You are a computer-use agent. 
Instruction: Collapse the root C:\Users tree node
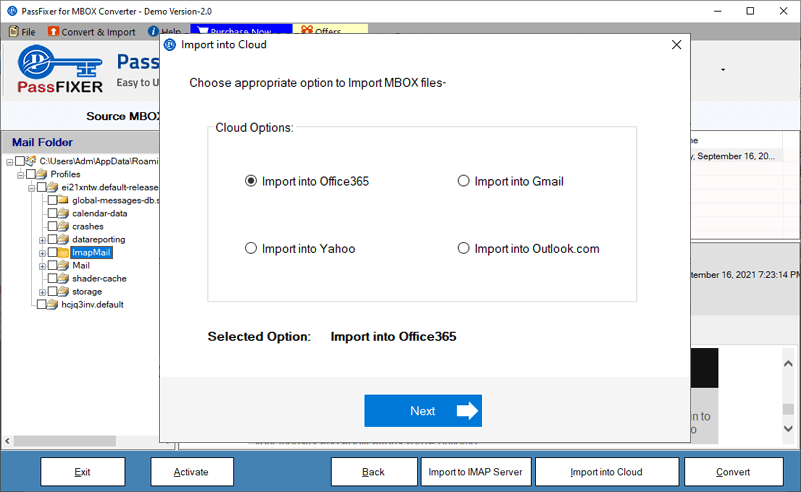(x=10, y=162)
